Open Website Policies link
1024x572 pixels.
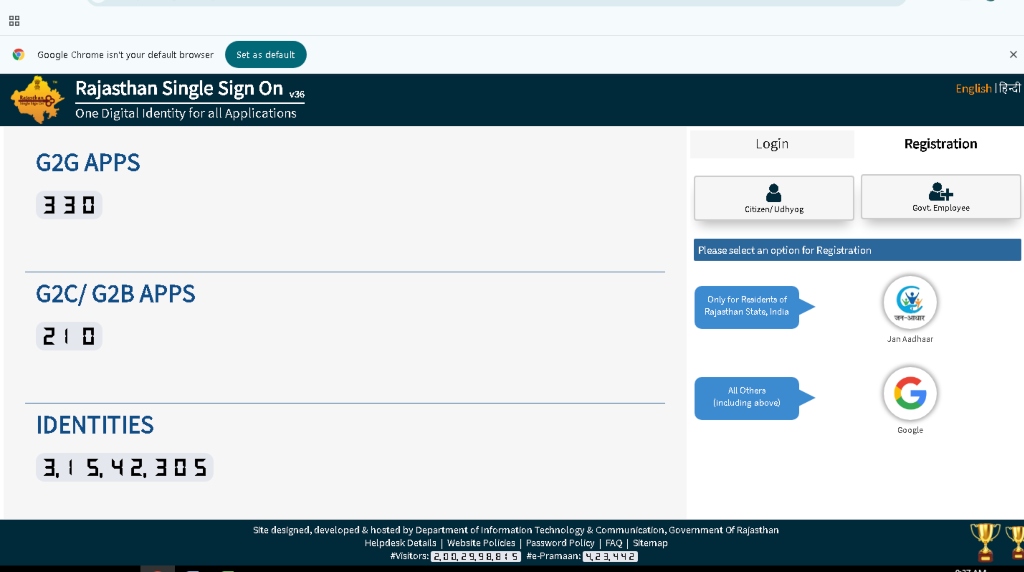(481, 543)
